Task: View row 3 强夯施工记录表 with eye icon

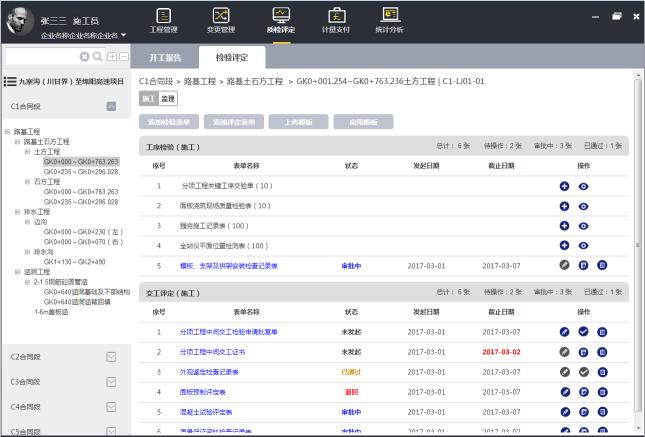Action: point(583,226)
